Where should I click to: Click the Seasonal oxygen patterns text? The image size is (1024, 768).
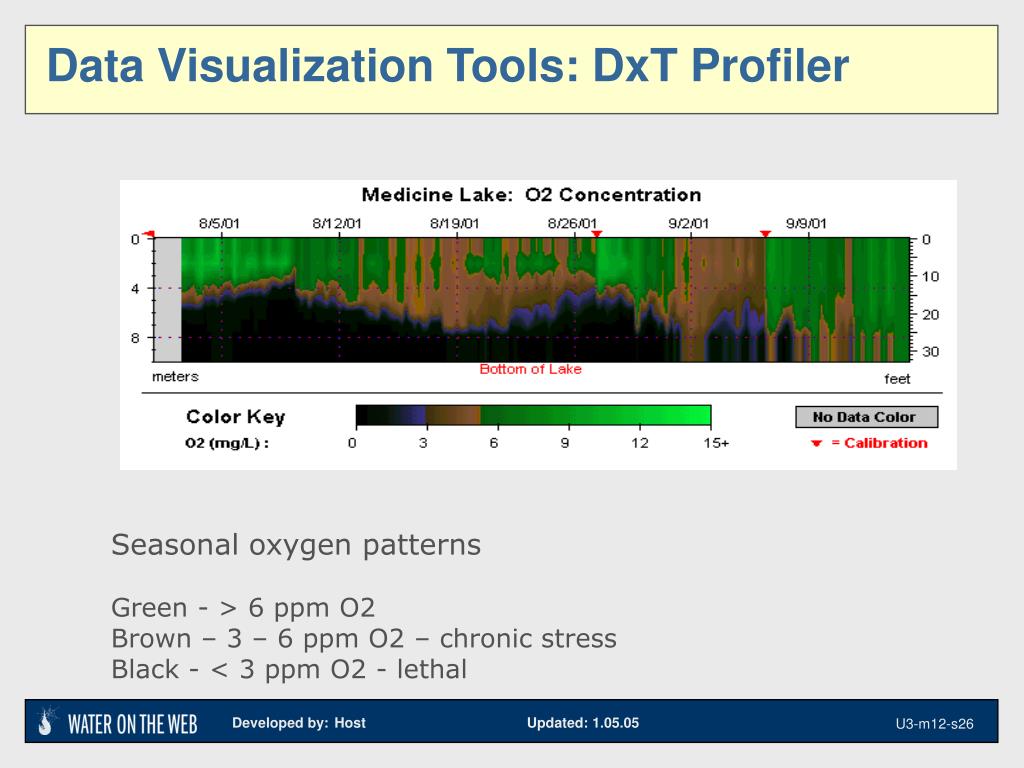pos(296,545)
